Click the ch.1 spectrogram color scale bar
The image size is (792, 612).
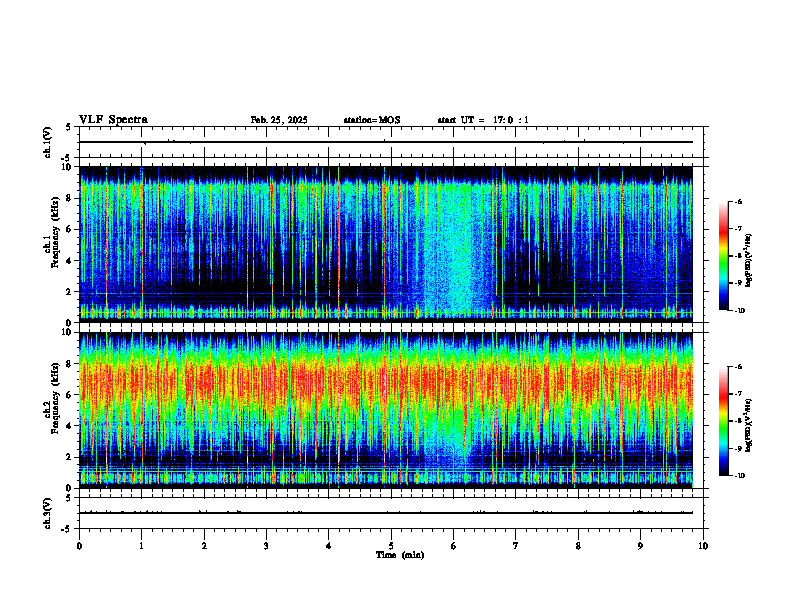(x=723, y=256)
